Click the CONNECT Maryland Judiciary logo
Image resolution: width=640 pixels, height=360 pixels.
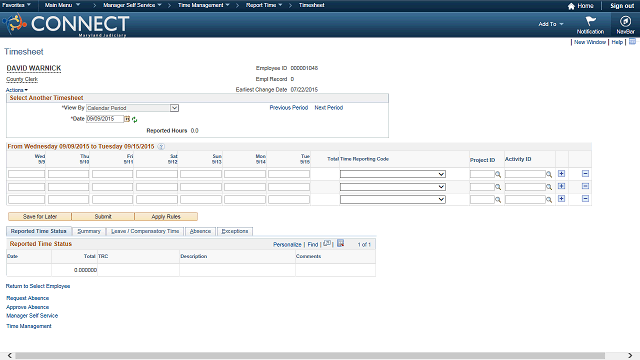pyautogui.click(x=66, y=24)
